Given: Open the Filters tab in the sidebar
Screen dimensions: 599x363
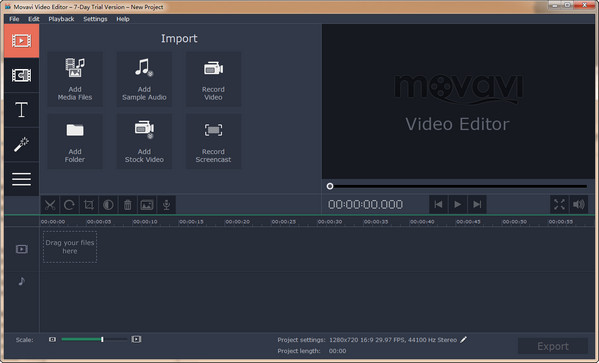Looking at the screenshot, I should tap(21, 75).
